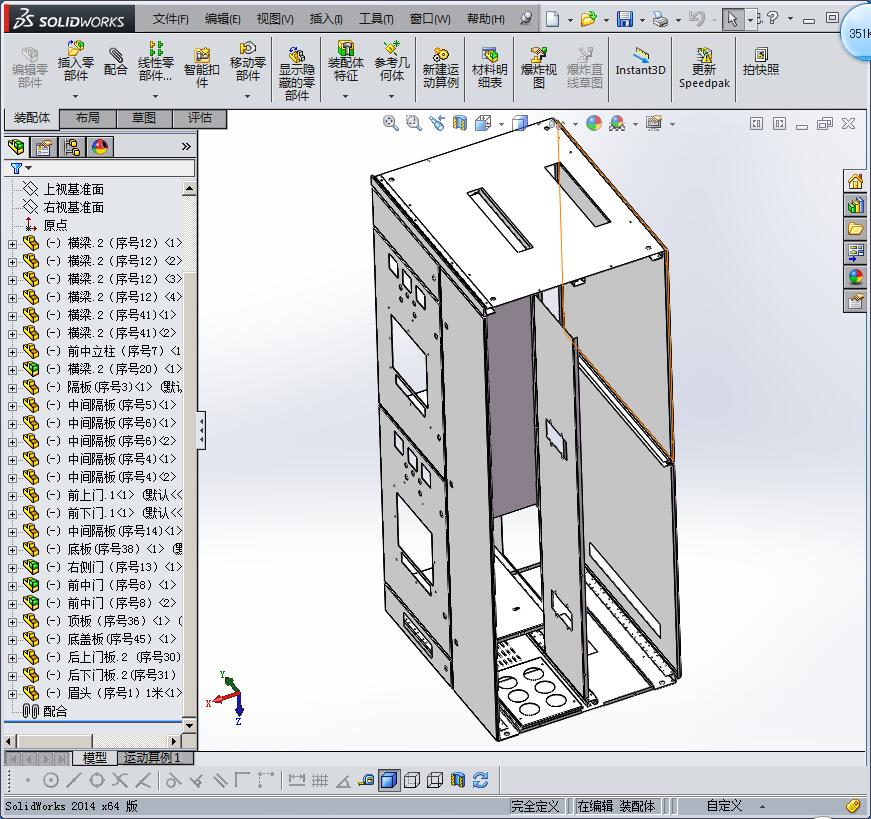Toggle shaded with edges display mode
Screen dimensions: 871x819
(x=389, y=780)
